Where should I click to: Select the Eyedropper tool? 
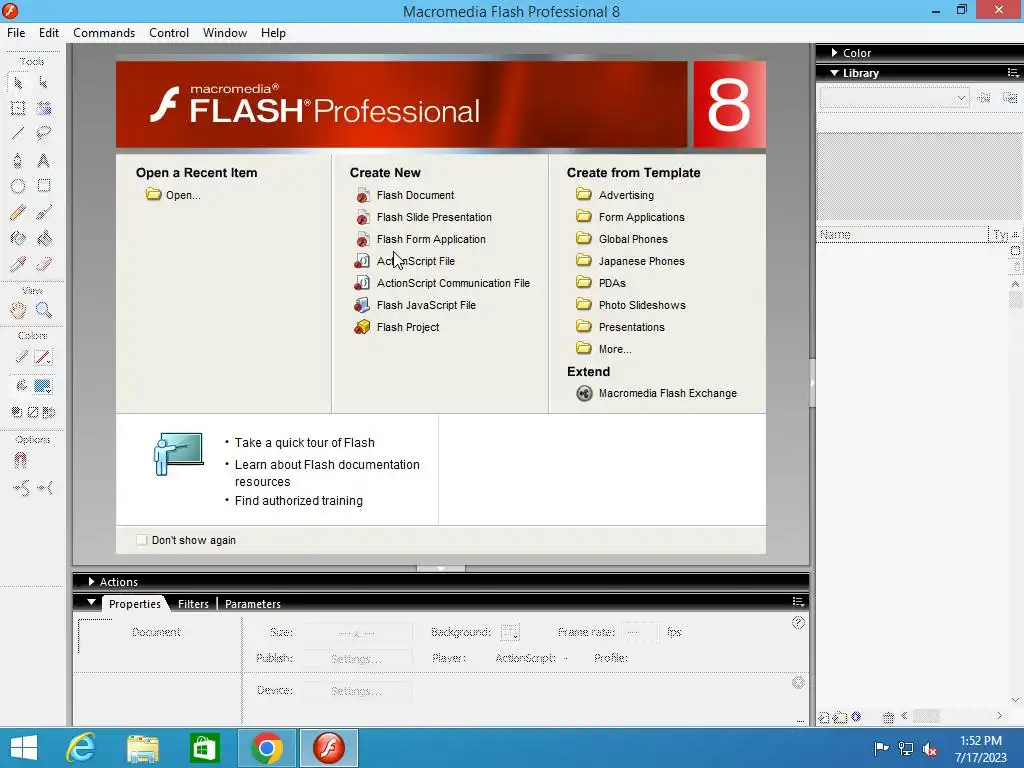[18, 264]
